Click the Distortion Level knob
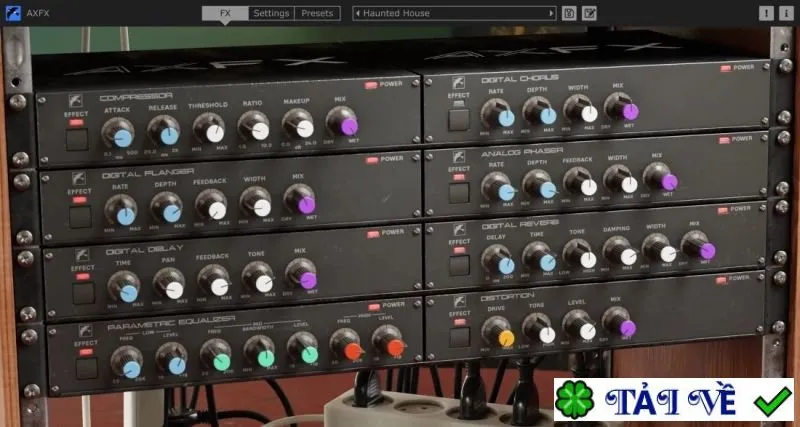The image size is (800, 427). click(579, 325)
